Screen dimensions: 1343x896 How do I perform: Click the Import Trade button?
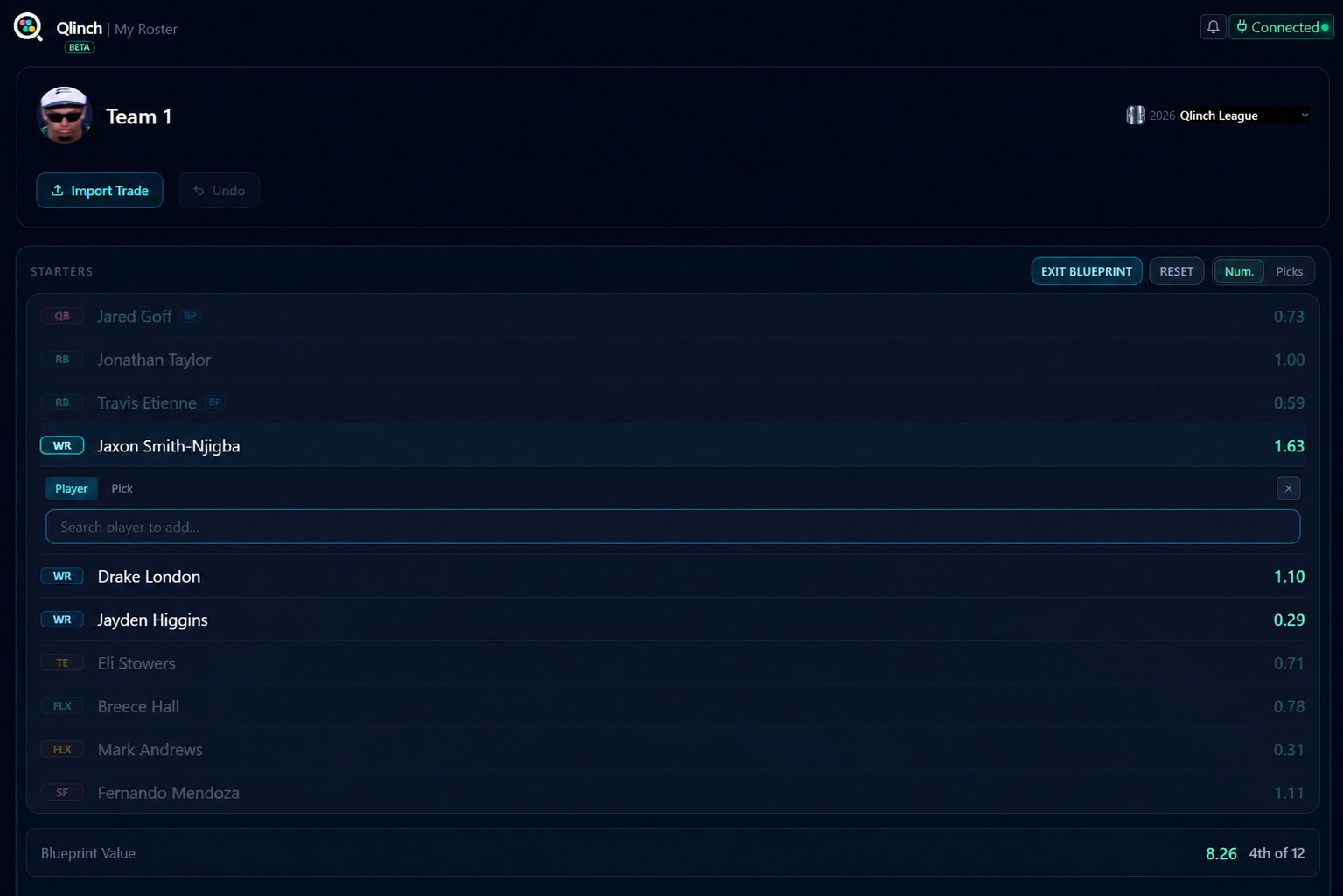click(x=100, y=191)
